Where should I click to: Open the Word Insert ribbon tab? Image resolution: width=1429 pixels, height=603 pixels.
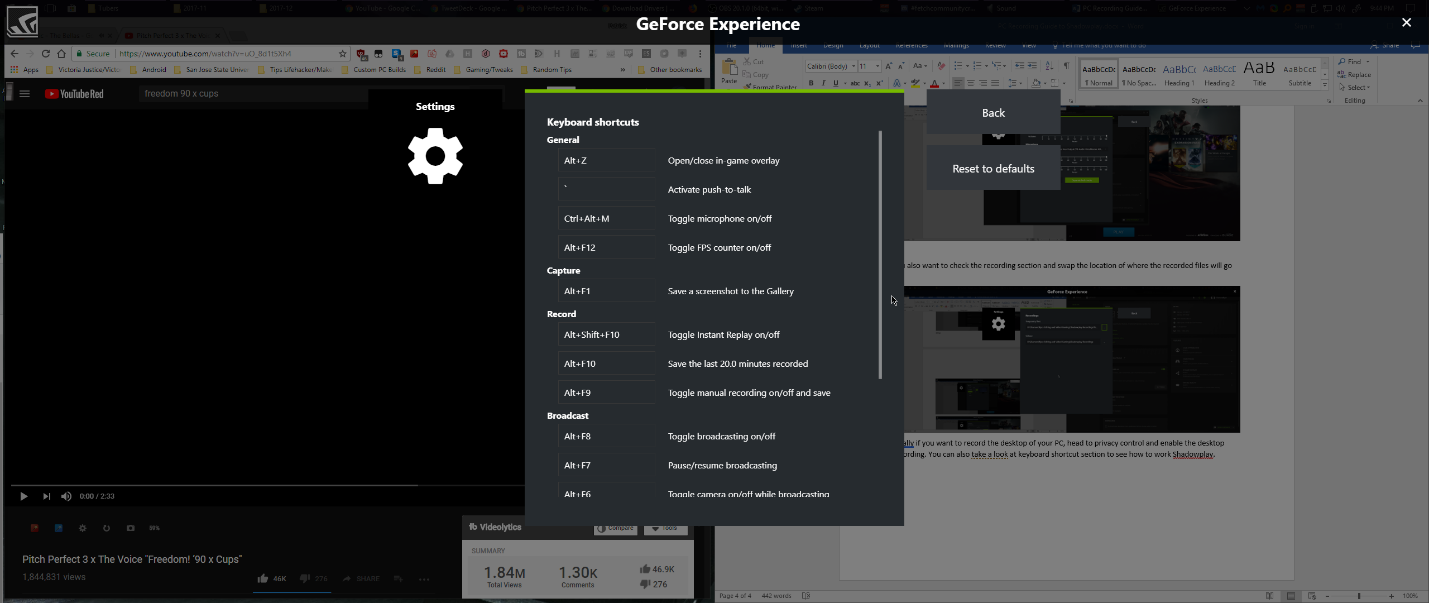(800, 45)
